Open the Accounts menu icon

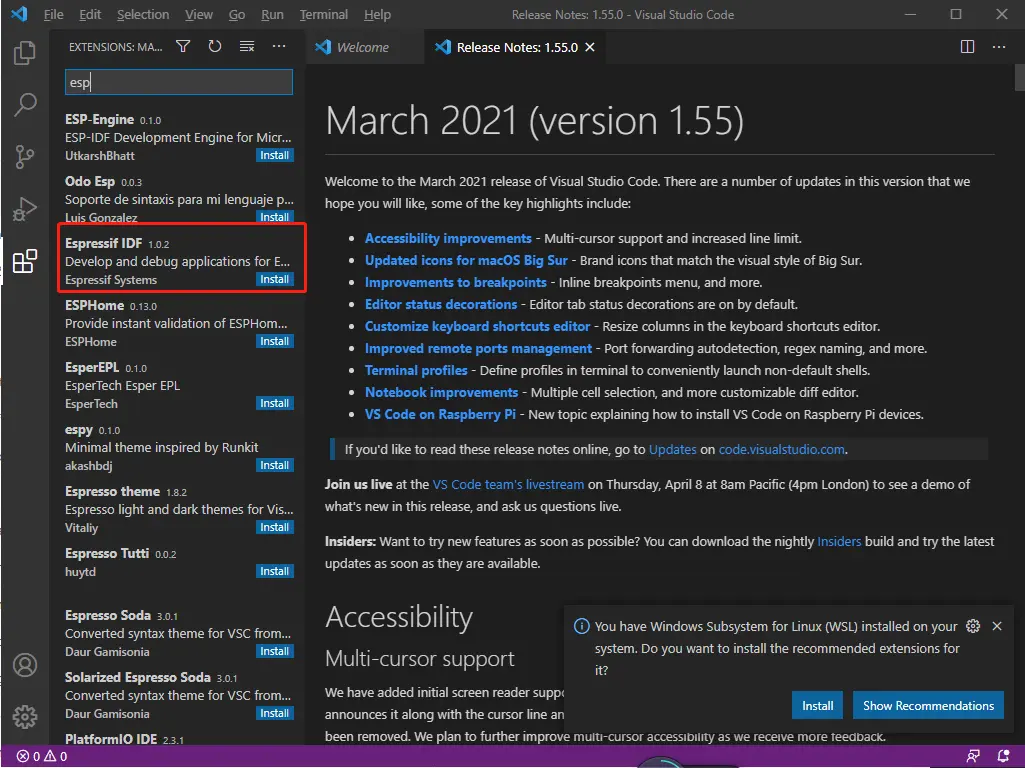coord(25,665)
